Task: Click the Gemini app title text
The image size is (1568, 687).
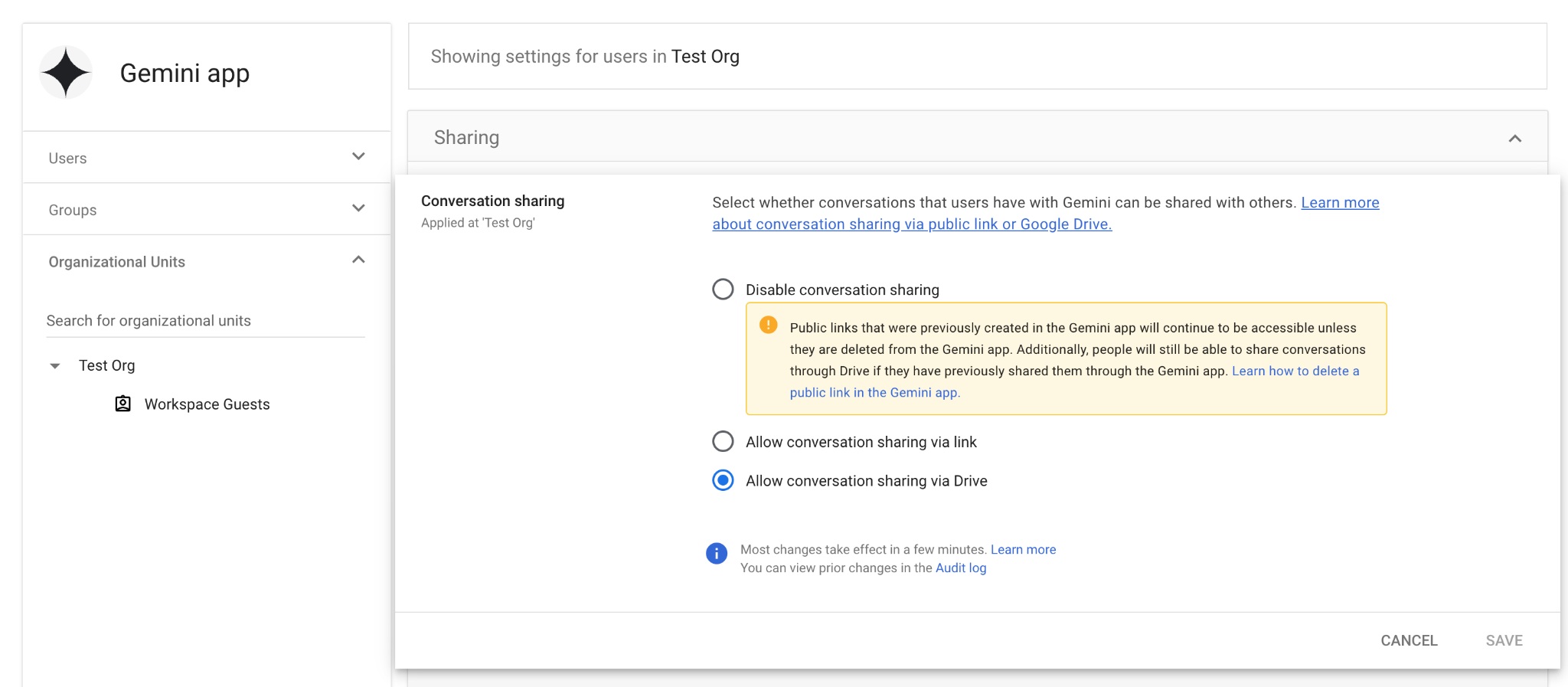Action: tap(185, 74)
